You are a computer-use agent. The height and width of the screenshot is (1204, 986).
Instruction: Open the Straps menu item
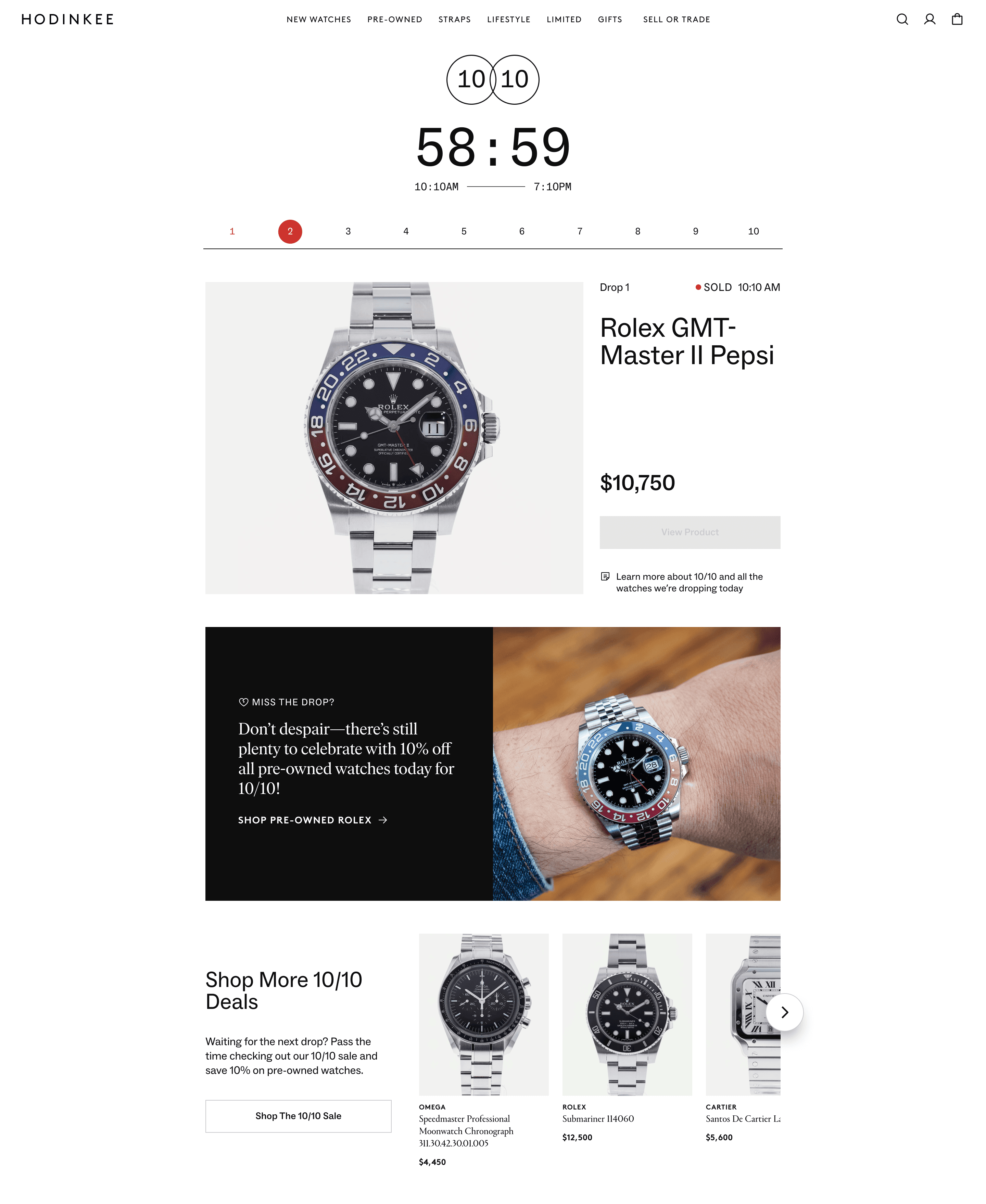pos(454,19)
